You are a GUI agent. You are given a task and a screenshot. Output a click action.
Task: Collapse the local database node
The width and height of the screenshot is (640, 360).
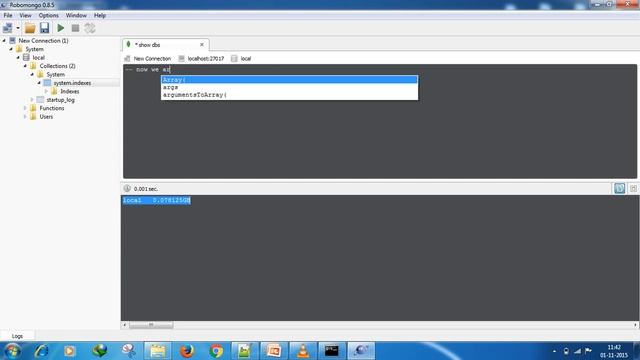coord(18,58)
